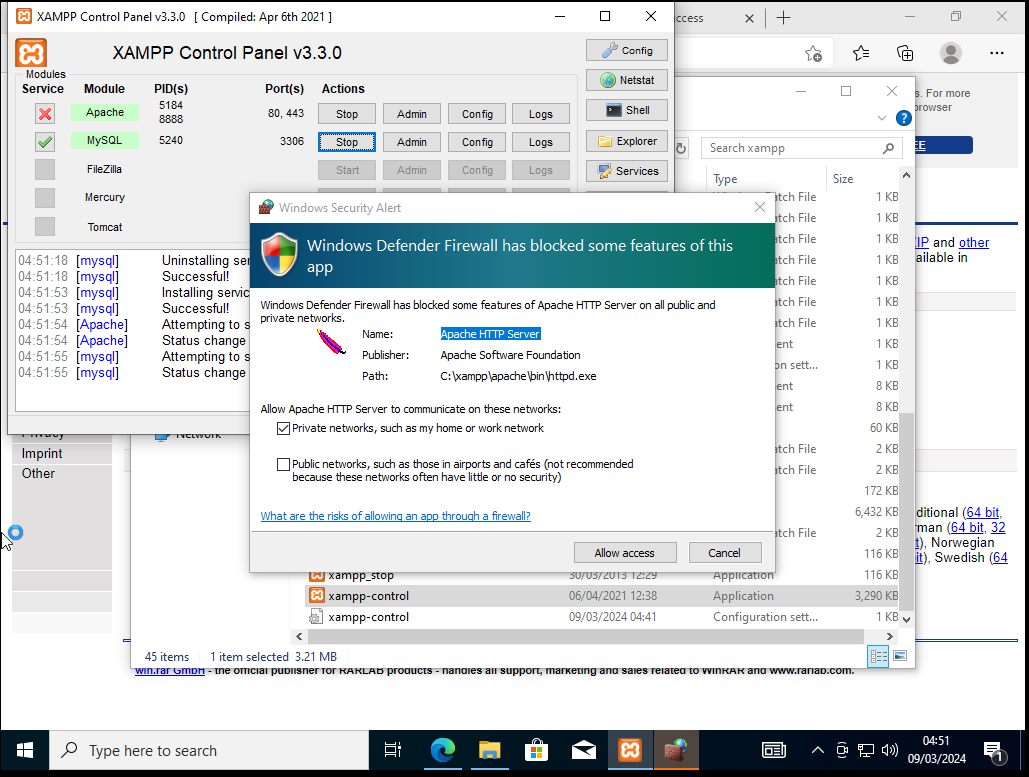Viewport: 1029px width, 777px height.
Task: Uncheck Private networks checkbox
Action: point(284,428)
